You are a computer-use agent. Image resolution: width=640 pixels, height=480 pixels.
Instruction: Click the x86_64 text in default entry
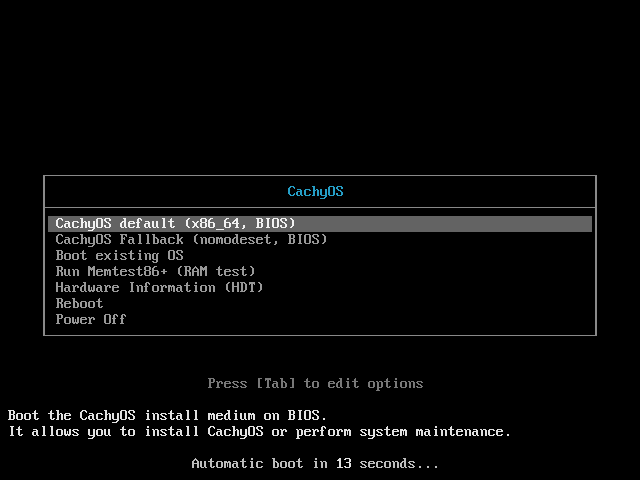211,223
